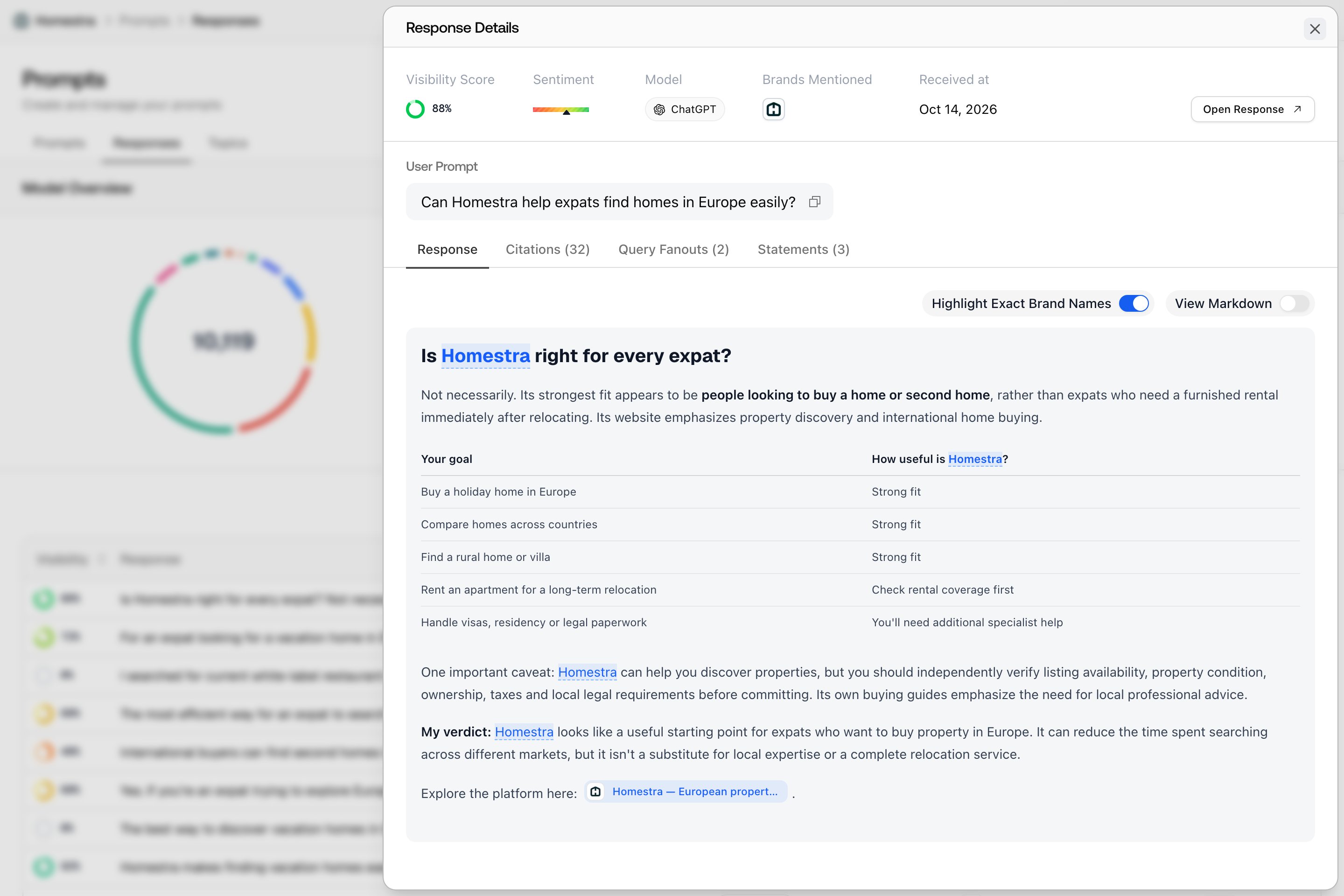
Task: Switch to the Response tab
Action: point(447,250)
